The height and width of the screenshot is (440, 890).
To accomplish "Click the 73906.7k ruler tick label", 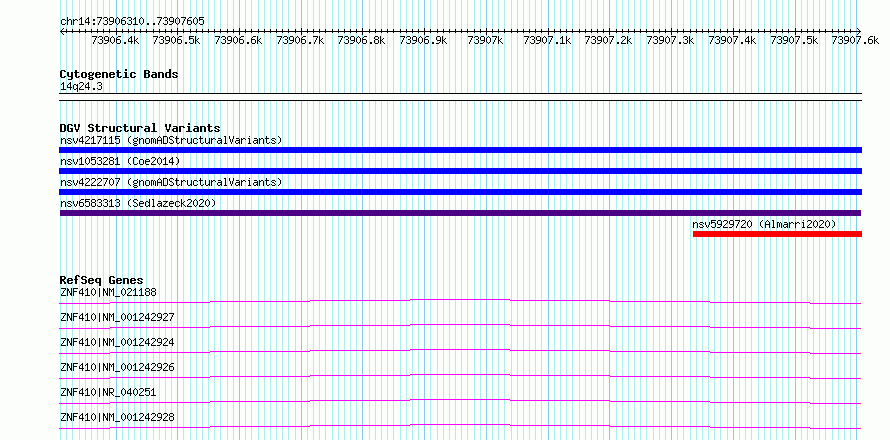I will point(300,40).
